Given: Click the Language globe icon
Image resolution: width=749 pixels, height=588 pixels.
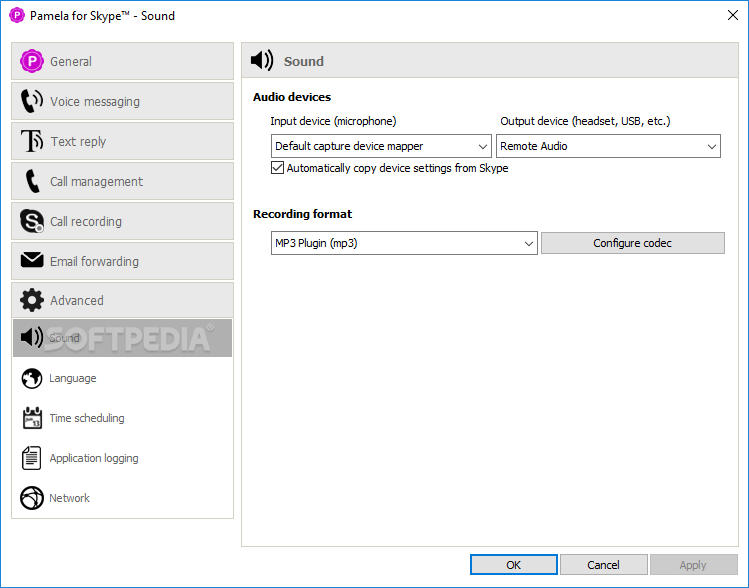Looking at the screenshot, I should coord(32,378).
